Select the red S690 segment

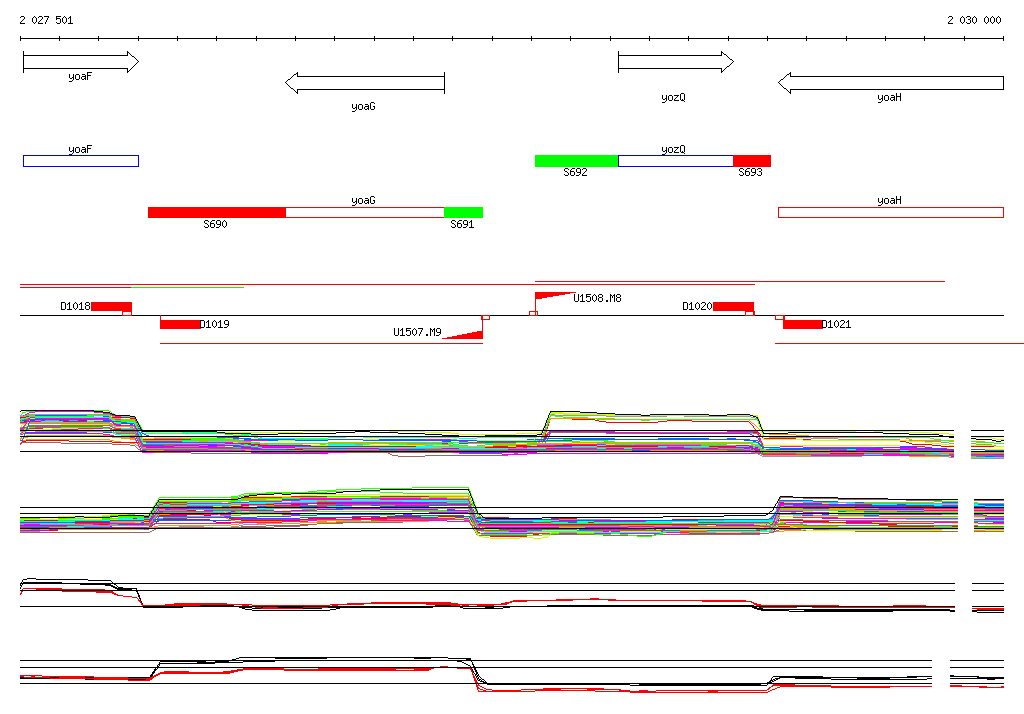click(217, 212)
